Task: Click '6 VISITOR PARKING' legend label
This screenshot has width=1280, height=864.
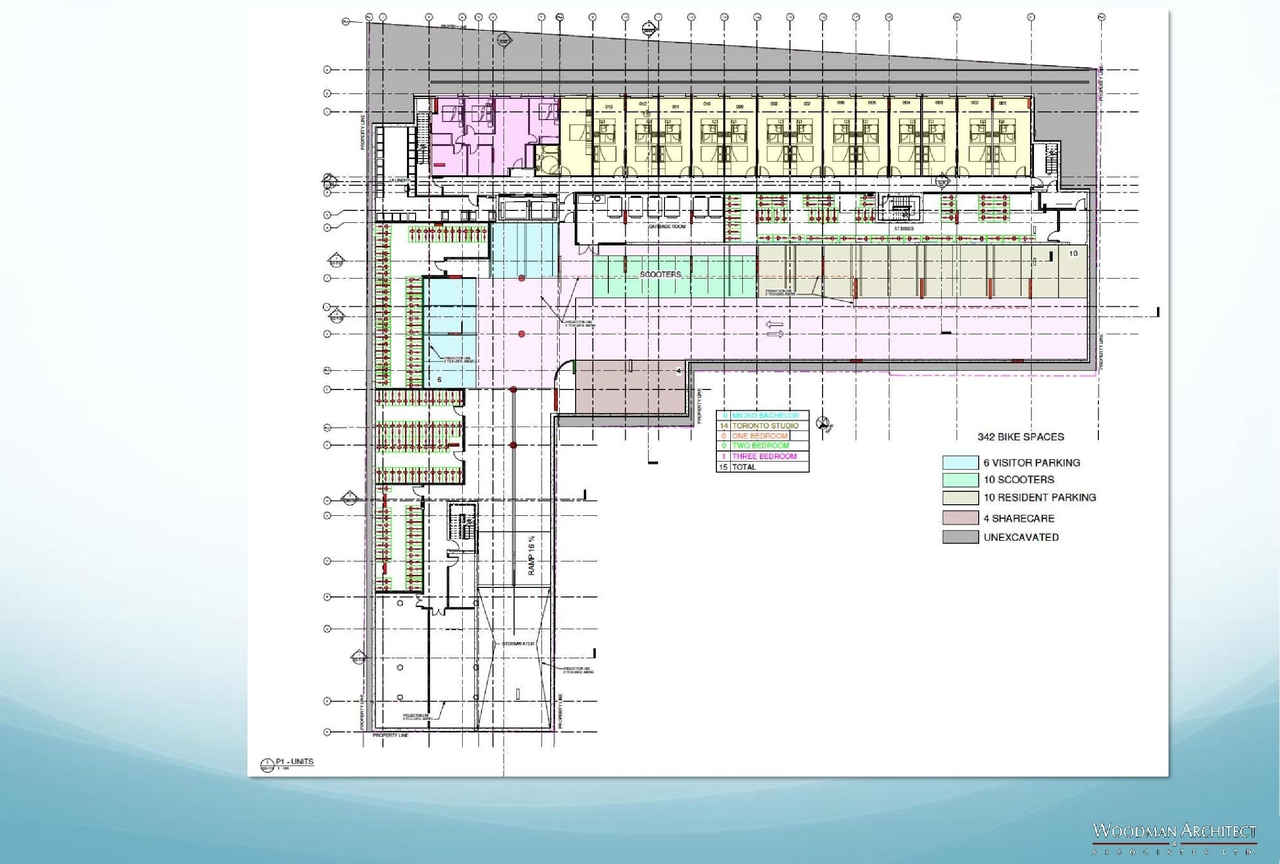Action: [1031, 463]
